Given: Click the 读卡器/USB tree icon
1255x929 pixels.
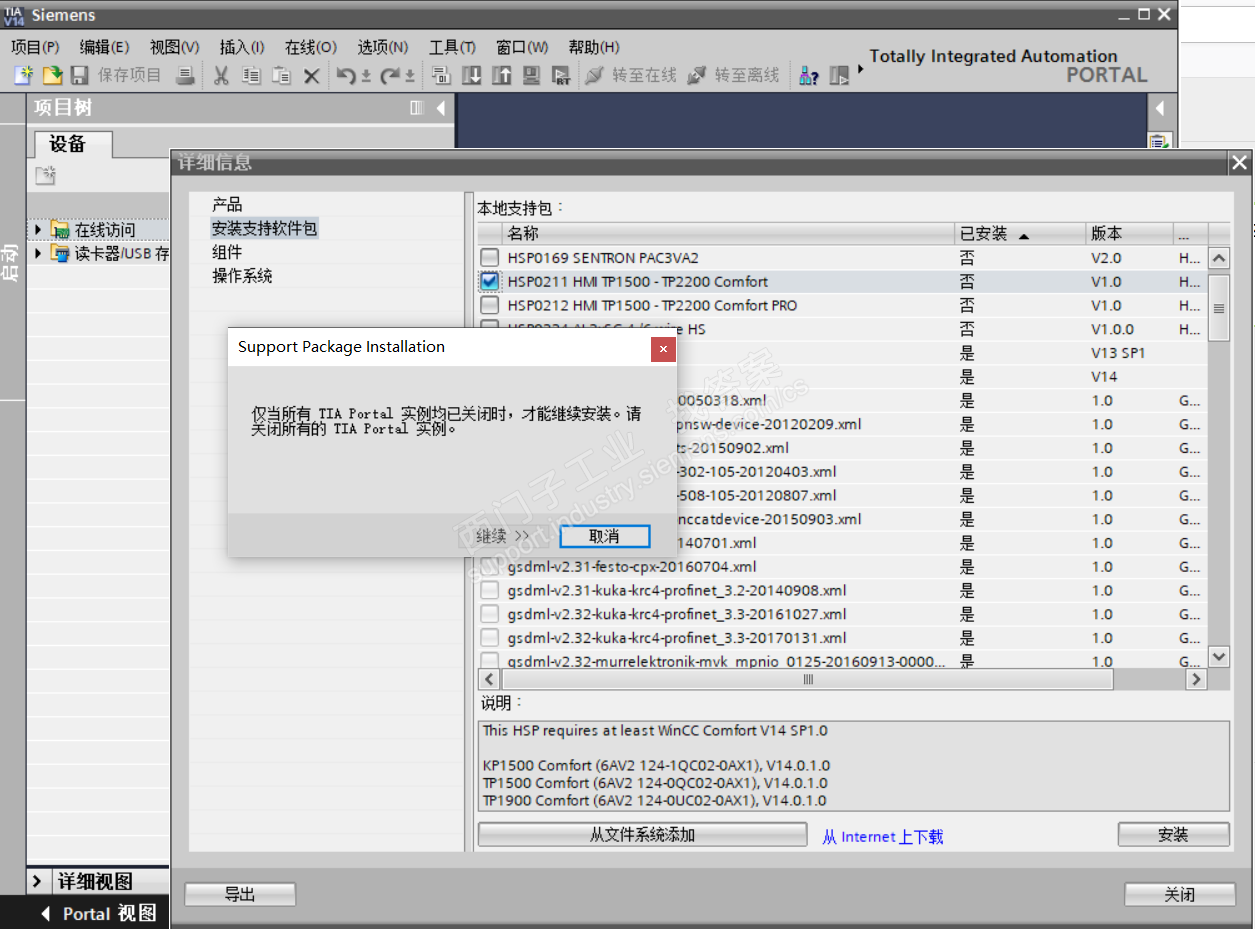Looking at the screenshot, I should [61, 253].
